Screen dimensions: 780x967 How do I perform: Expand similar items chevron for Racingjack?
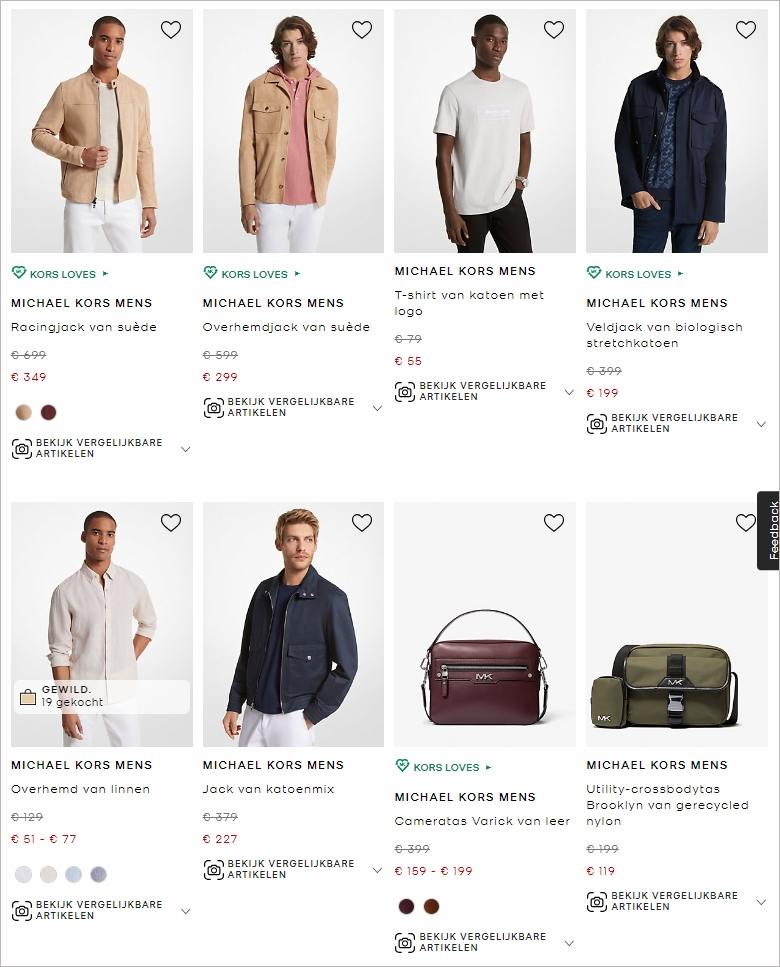coord(185,449)
